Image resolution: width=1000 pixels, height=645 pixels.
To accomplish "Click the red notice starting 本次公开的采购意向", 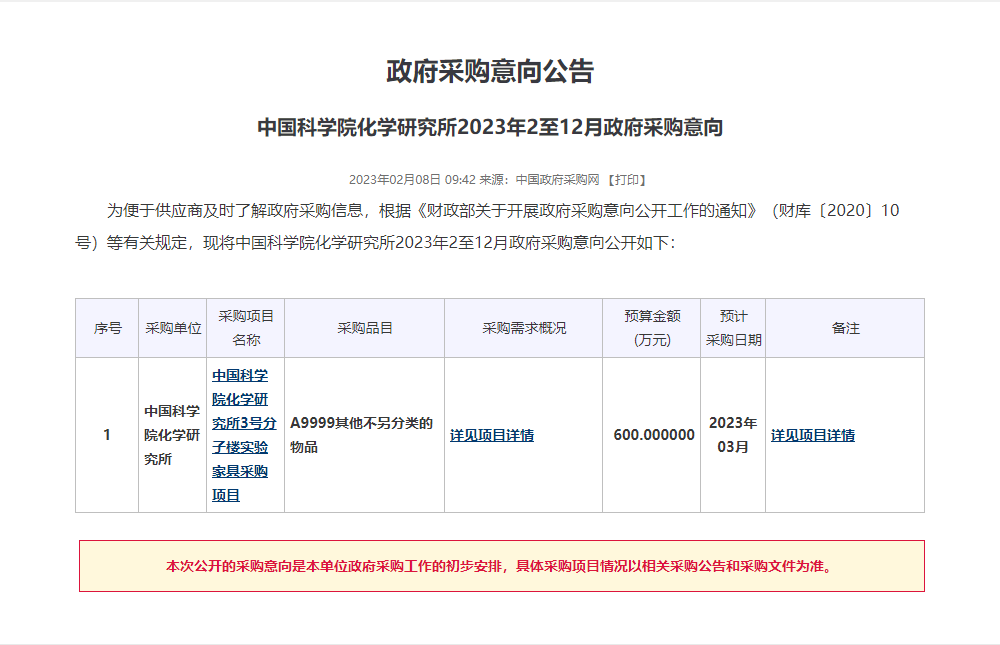I will (x=502, y=566).
